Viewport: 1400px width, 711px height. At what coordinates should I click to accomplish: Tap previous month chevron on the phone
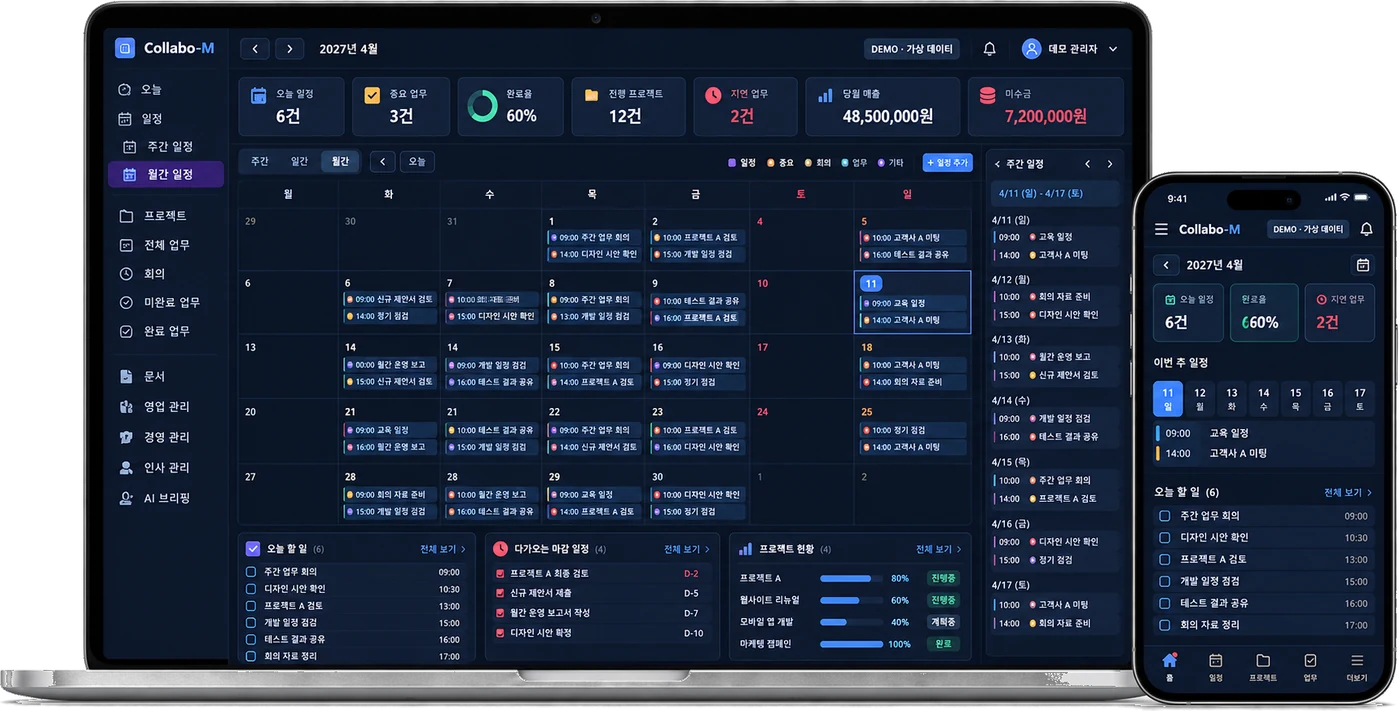coord(1166,265)
